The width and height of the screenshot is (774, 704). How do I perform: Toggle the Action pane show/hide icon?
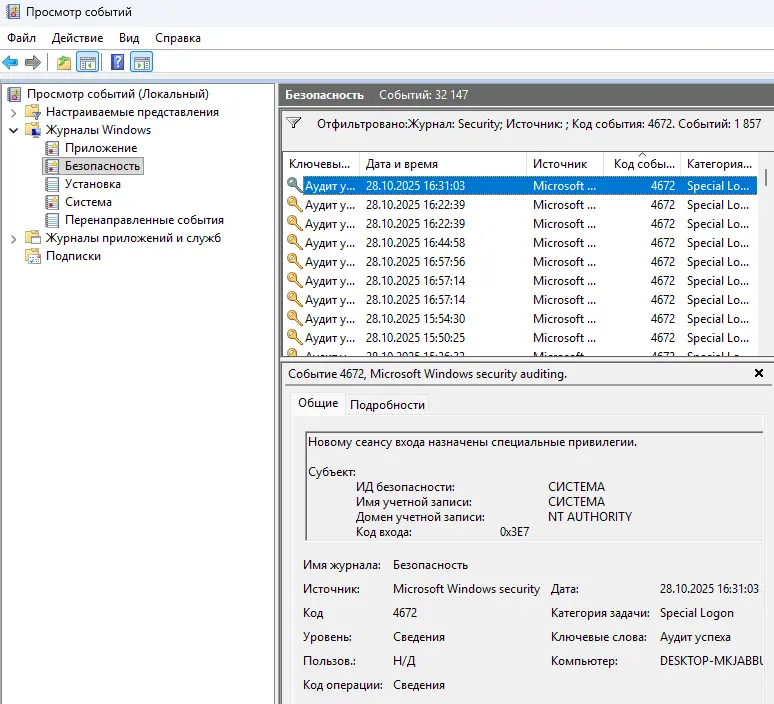(142, 63)
